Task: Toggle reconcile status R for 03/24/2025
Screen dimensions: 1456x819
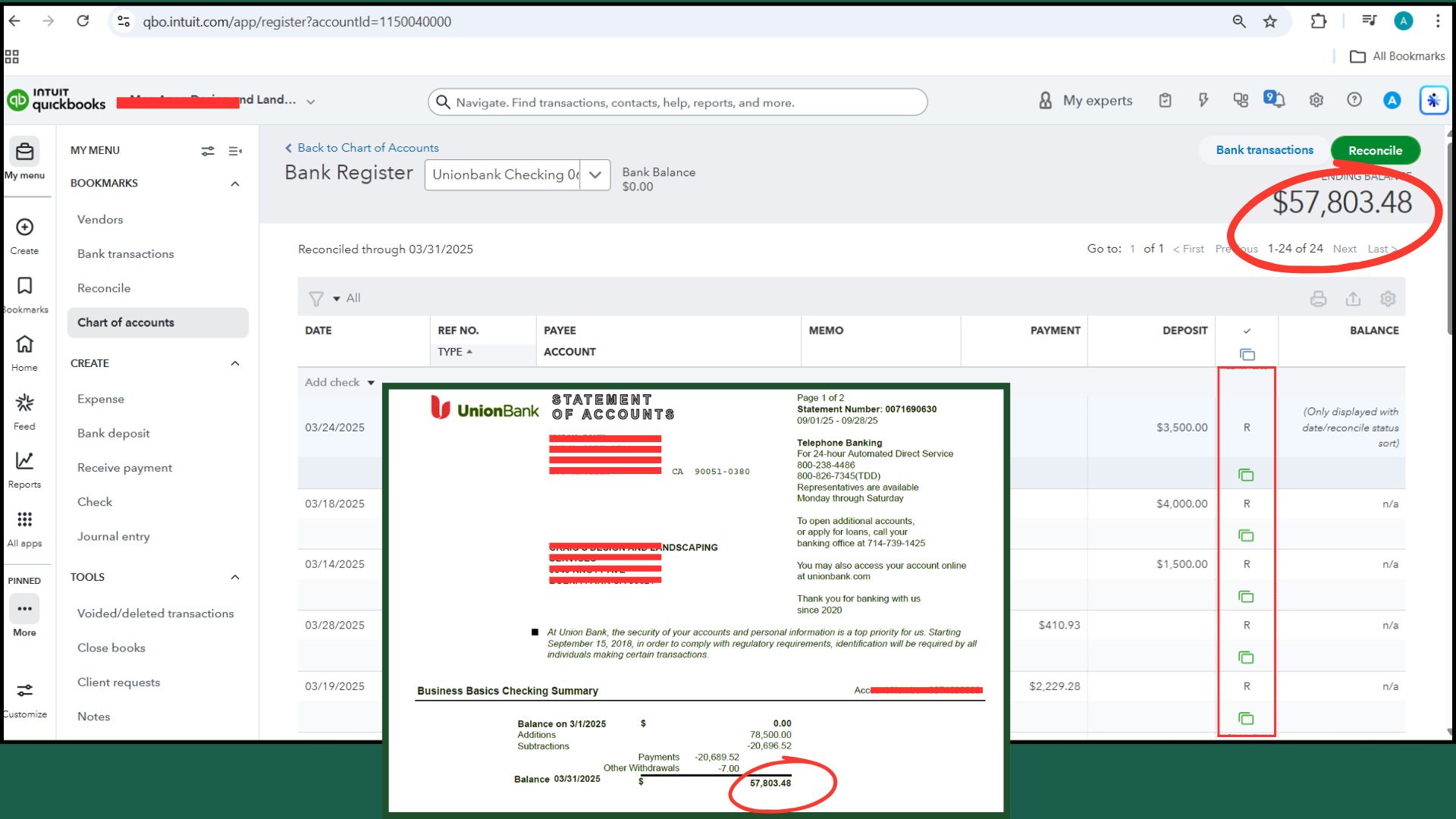Action: tap(1247, 428)
